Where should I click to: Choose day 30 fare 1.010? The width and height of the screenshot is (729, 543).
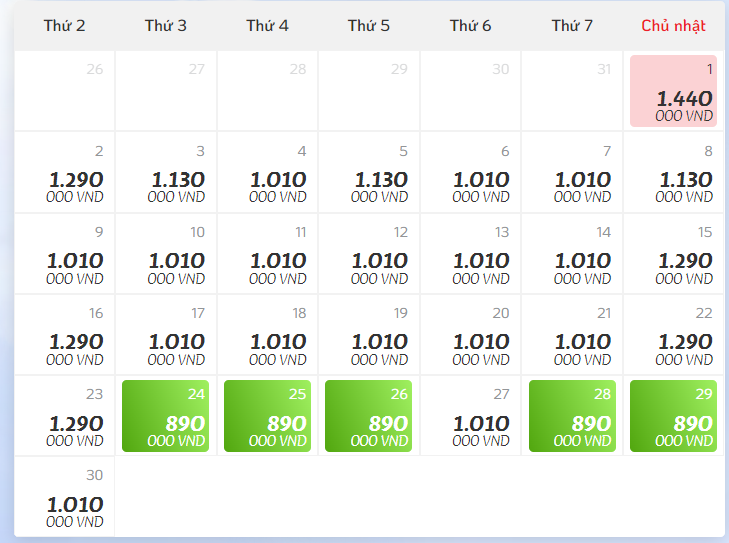pos(65,496)
